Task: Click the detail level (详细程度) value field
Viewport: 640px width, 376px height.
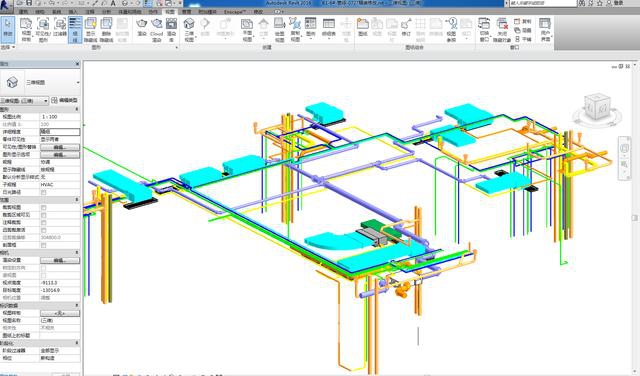Action: click(60, 132)
